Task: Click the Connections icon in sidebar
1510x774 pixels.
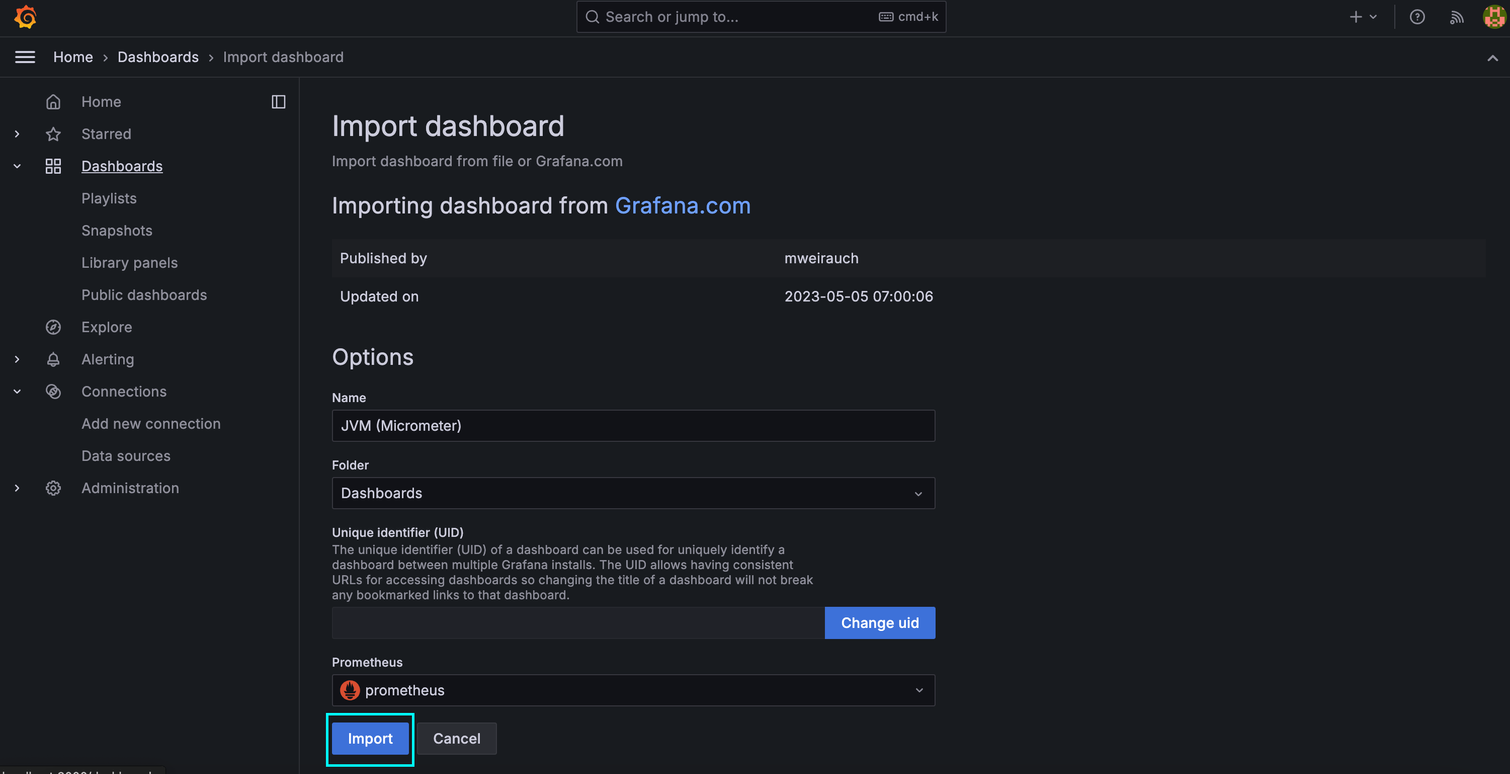Action: (x=53, y=391)
